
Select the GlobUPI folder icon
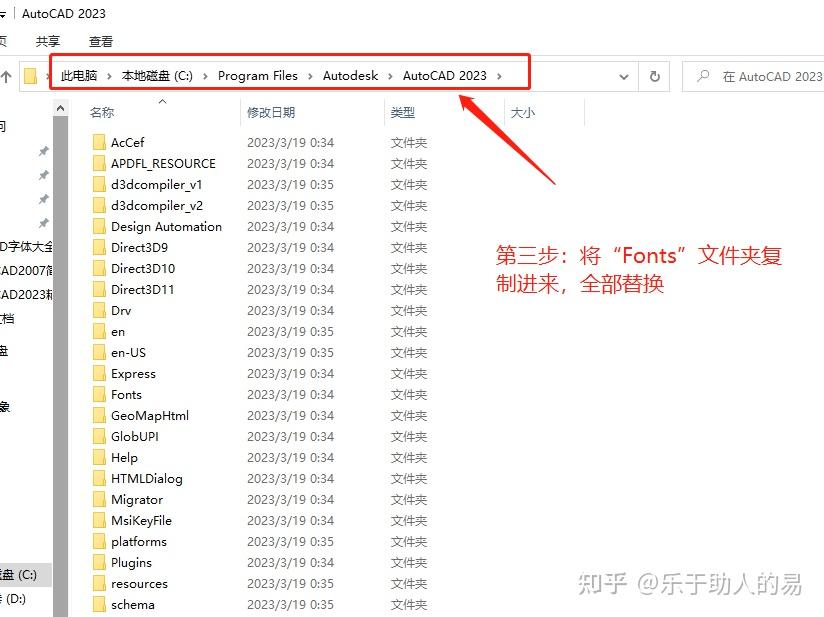pos(99,437)
